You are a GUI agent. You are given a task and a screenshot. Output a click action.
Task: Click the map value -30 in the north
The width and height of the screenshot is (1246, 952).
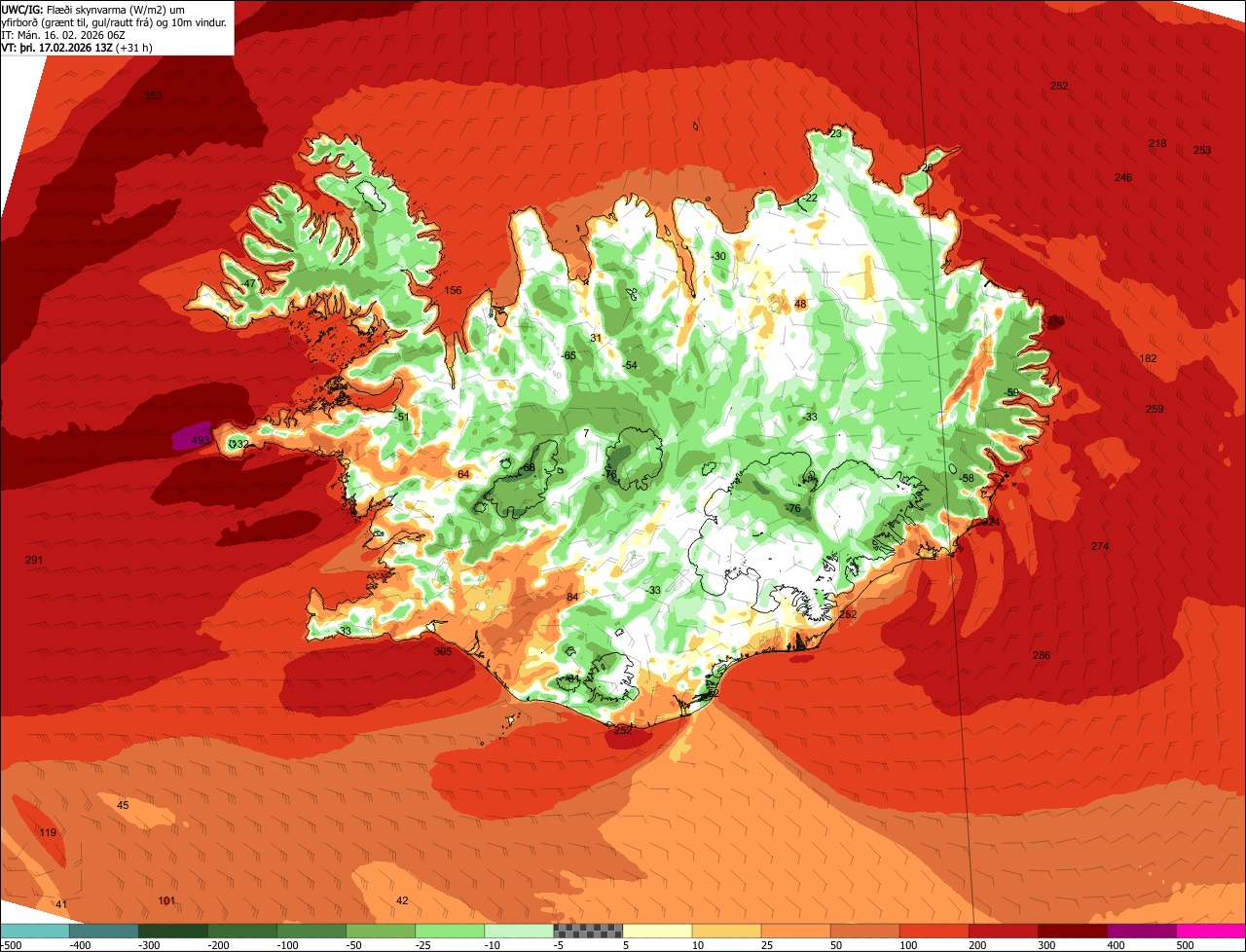pyautogui.click(x=719, y=256)
